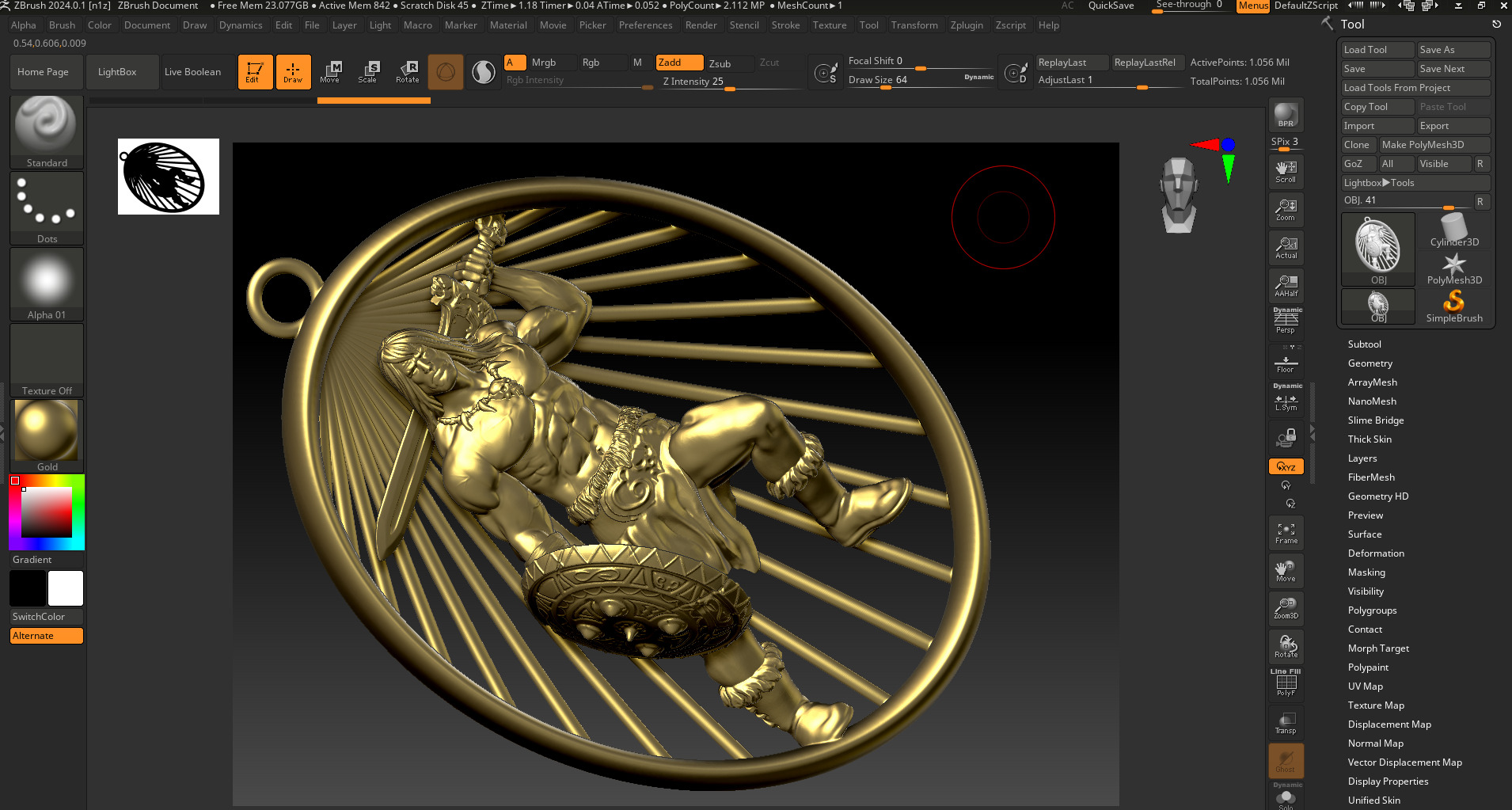The image size is (1512, 810).
Task: Select the Cylinder3D tool thumbnail
Action: 1454,230
